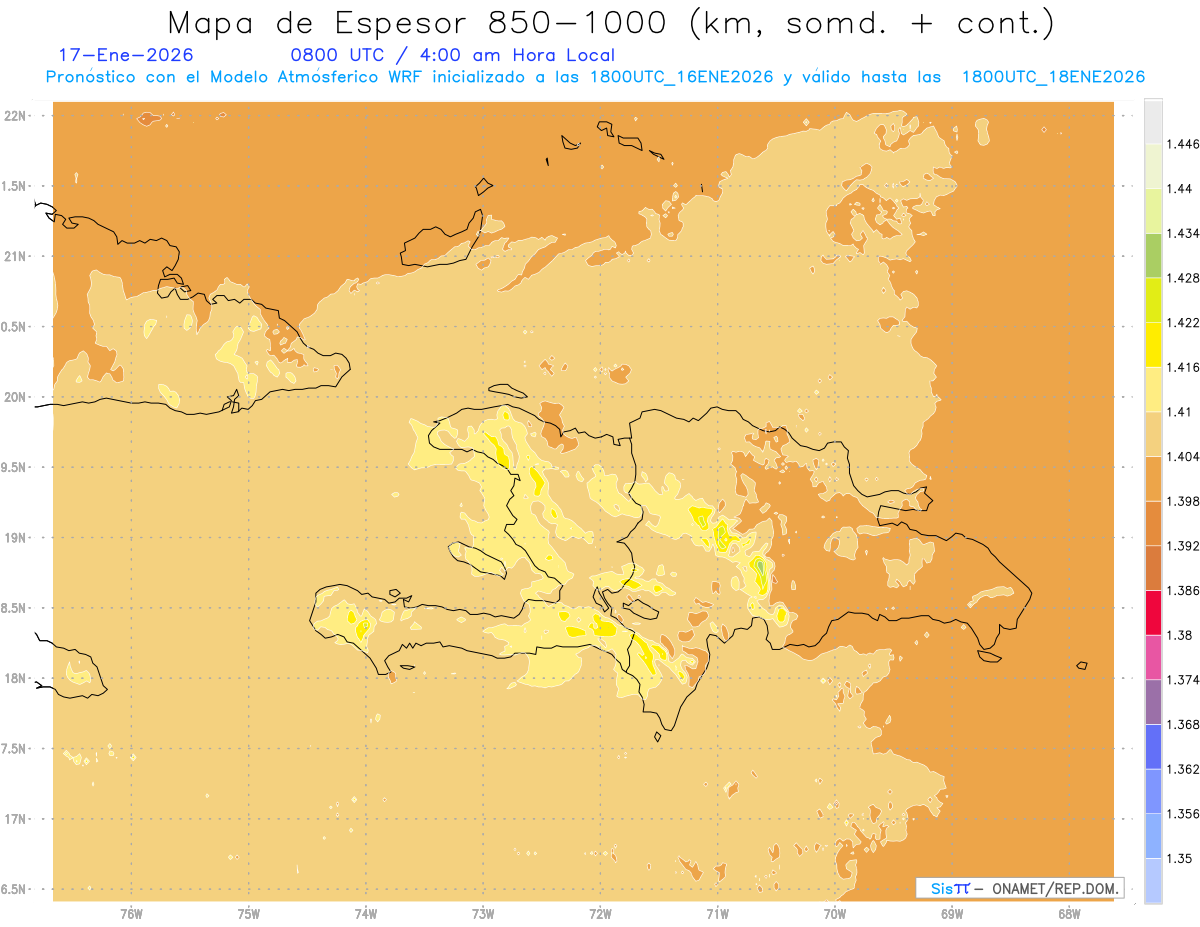Select the "18N" latitude label
This screenshot has width=1200, height=927.
click(x=15, y=679)
